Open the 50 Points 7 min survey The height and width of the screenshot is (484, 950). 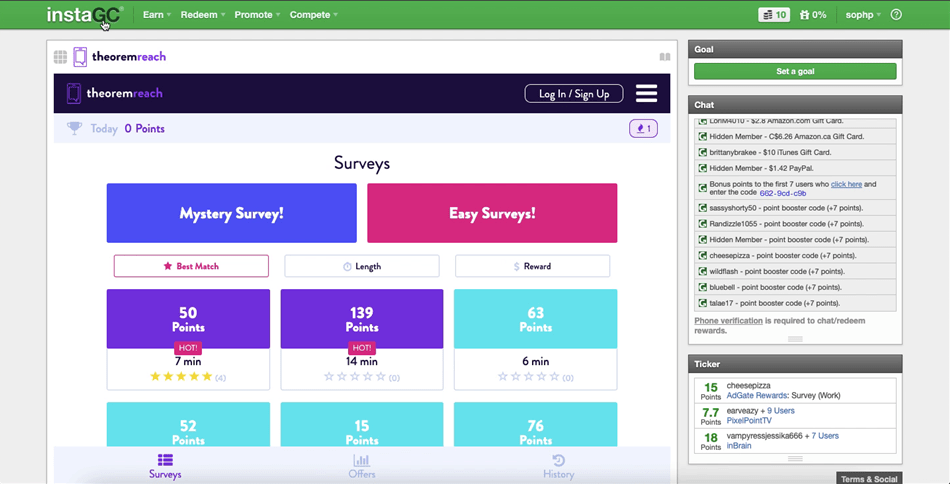188,339
